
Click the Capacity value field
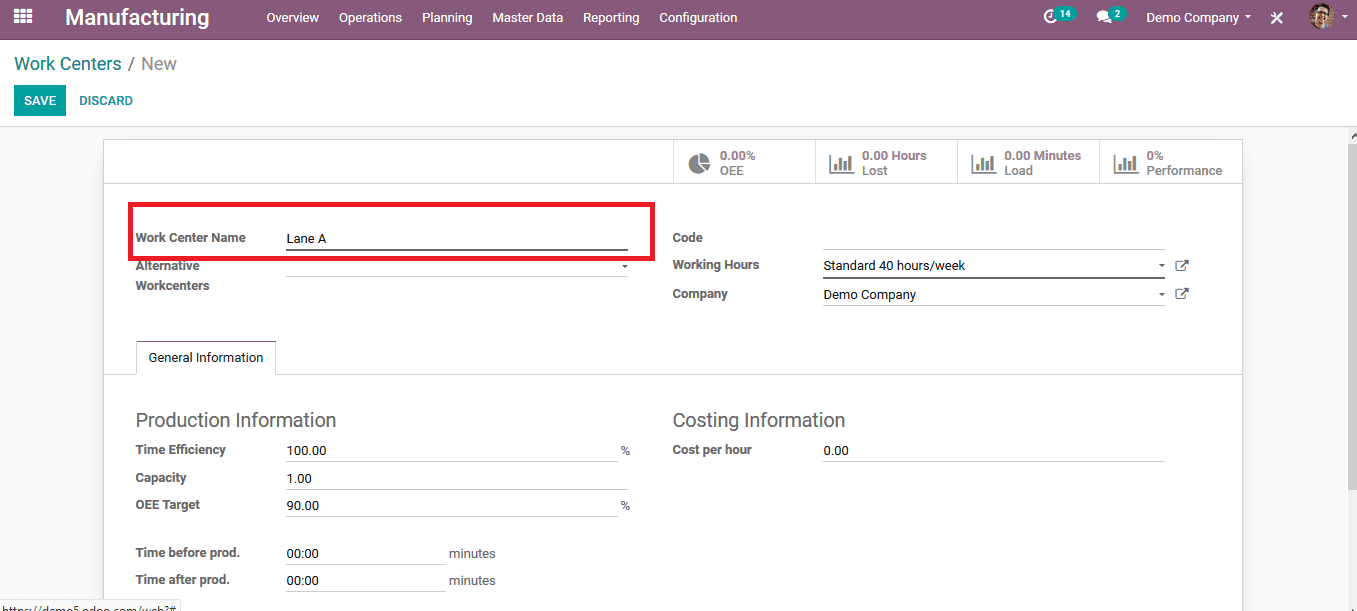pos(456,478)
